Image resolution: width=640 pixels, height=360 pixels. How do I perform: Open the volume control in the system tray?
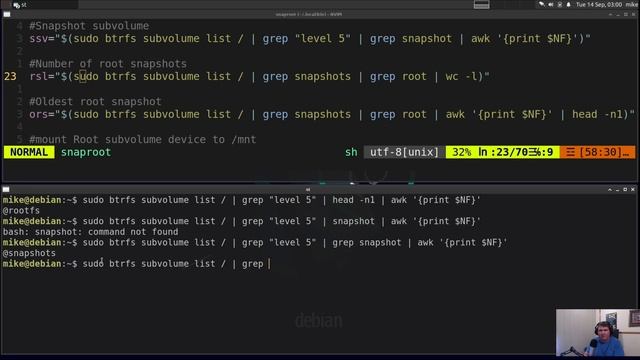click(551, 5)
